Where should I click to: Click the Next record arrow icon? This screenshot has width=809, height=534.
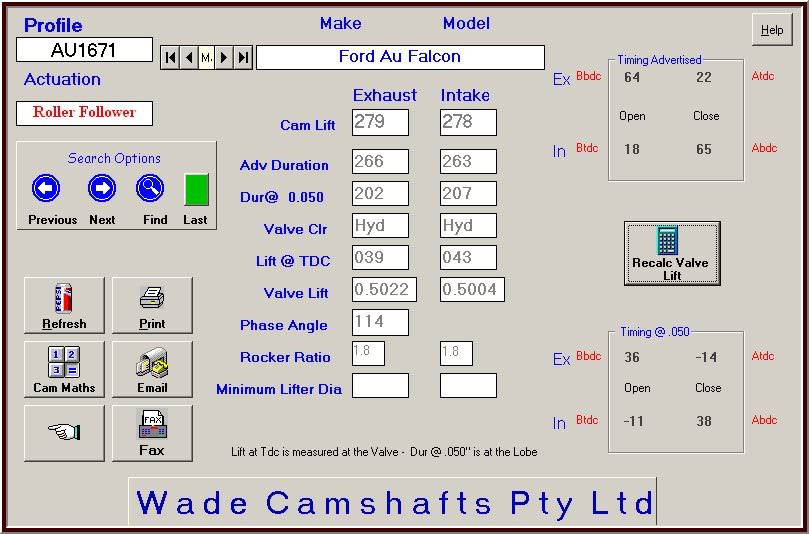point(101,188)
